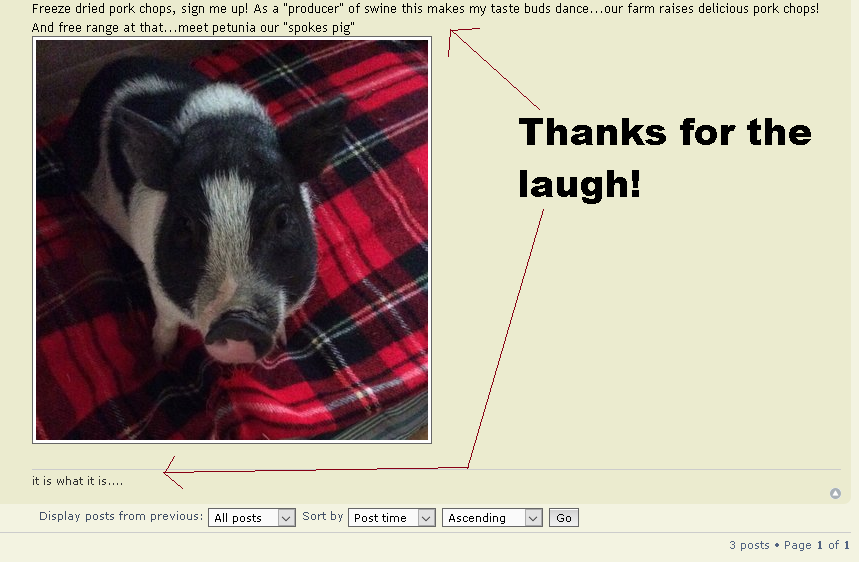Click the signature "it is what it is...."

click(x=78, y=481)
